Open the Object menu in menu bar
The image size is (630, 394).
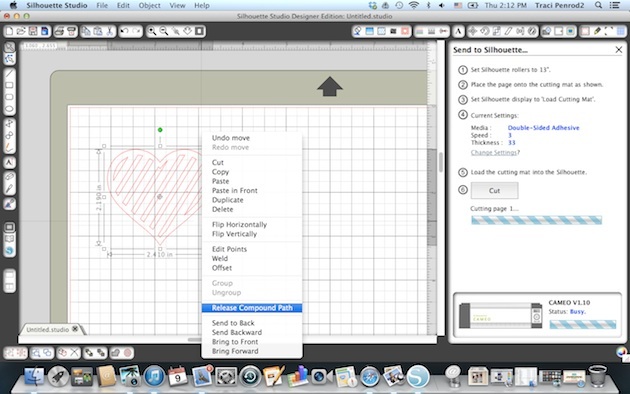[149, 5]
